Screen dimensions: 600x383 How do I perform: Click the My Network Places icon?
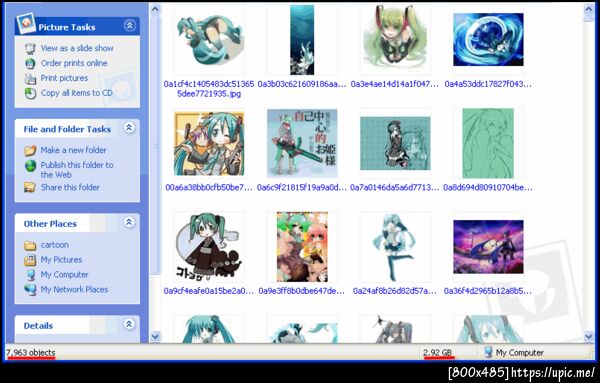coord(30,290)
